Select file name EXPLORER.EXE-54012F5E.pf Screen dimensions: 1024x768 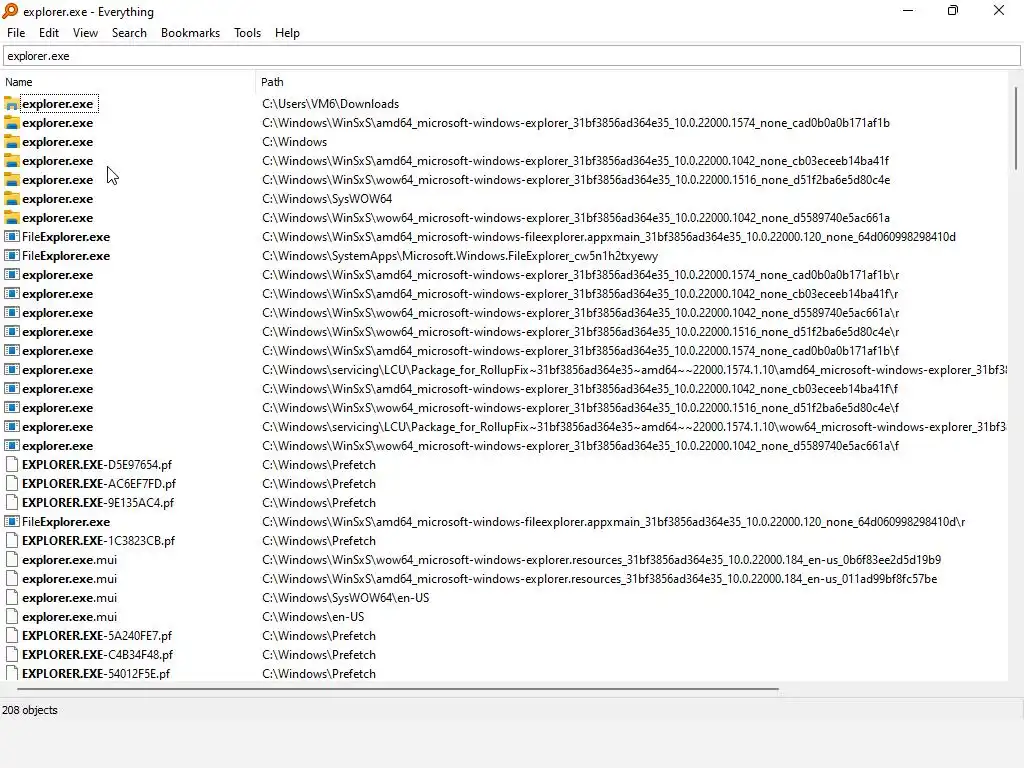tap(96, 673)
